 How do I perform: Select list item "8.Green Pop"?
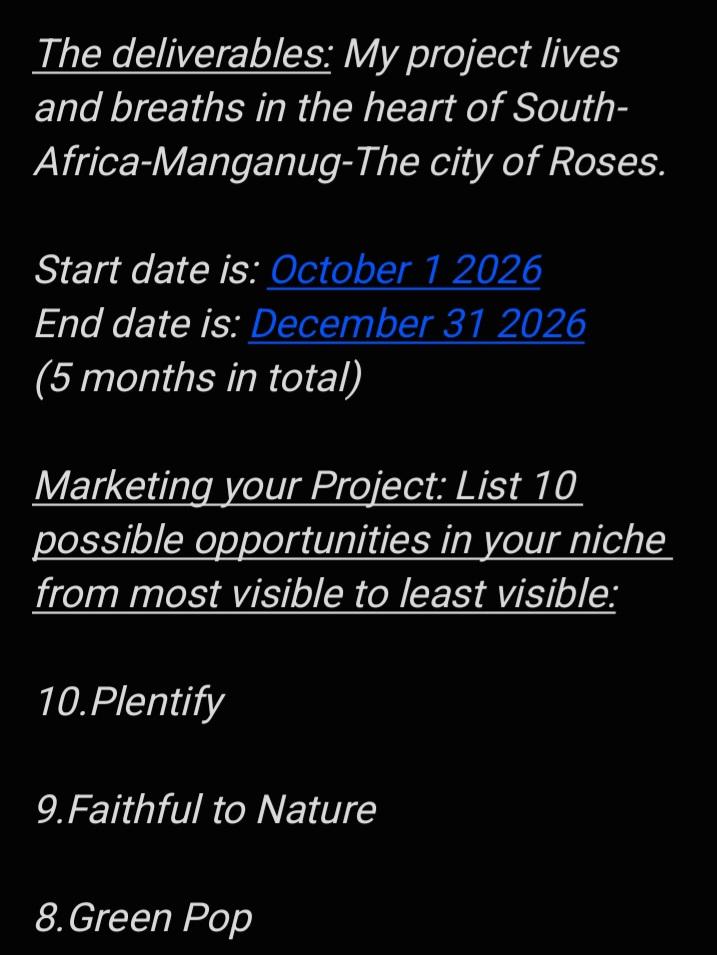pyautogui.click(x=143, y=918)
